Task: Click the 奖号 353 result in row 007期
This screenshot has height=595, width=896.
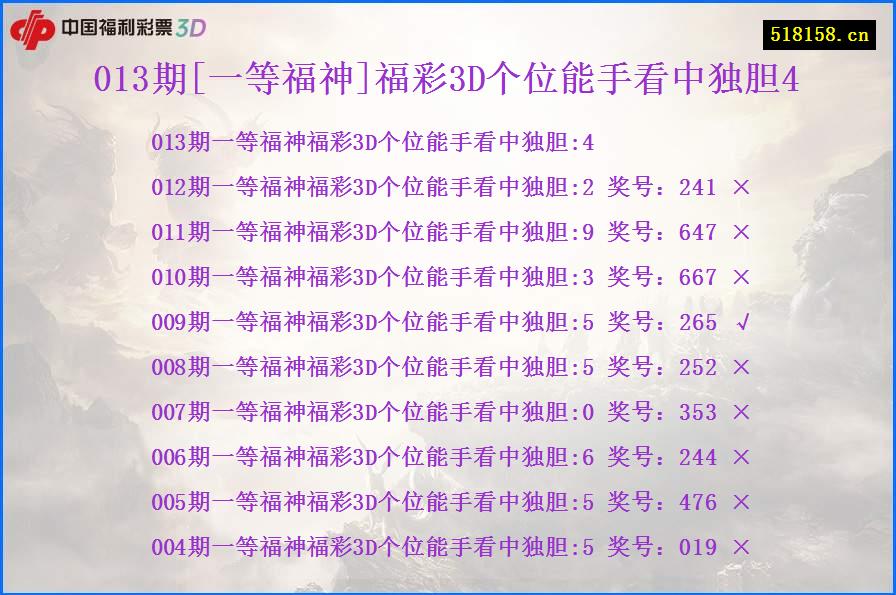Action: pyautogui.click(x=662, y=412)
